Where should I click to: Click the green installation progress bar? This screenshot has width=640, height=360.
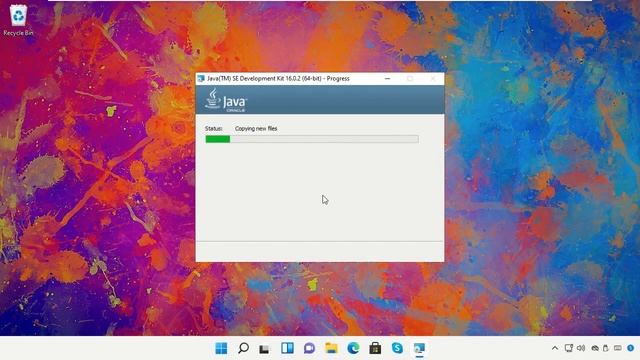(312, 139)
